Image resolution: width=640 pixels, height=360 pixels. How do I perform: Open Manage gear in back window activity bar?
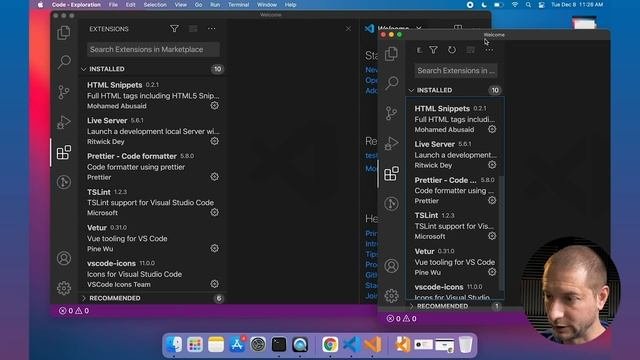(x=64, y=288)
